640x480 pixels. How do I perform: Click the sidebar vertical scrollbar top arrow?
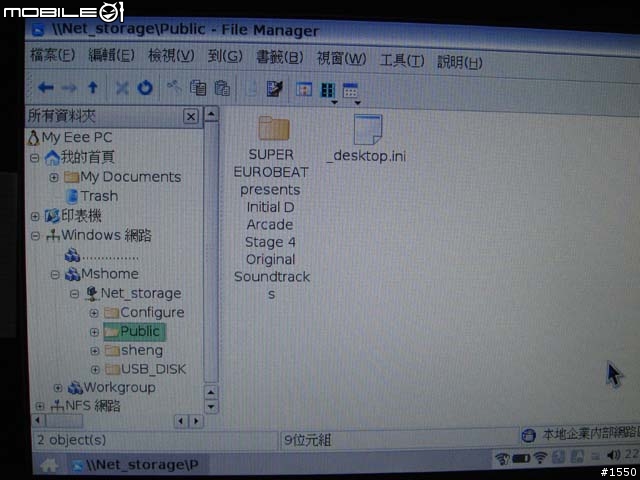pos(211,114)
